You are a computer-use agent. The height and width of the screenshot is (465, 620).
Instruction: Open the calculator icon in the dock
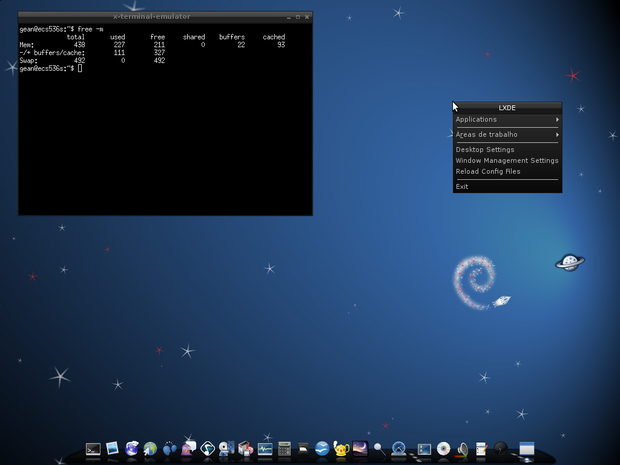[x=284, y=450]
